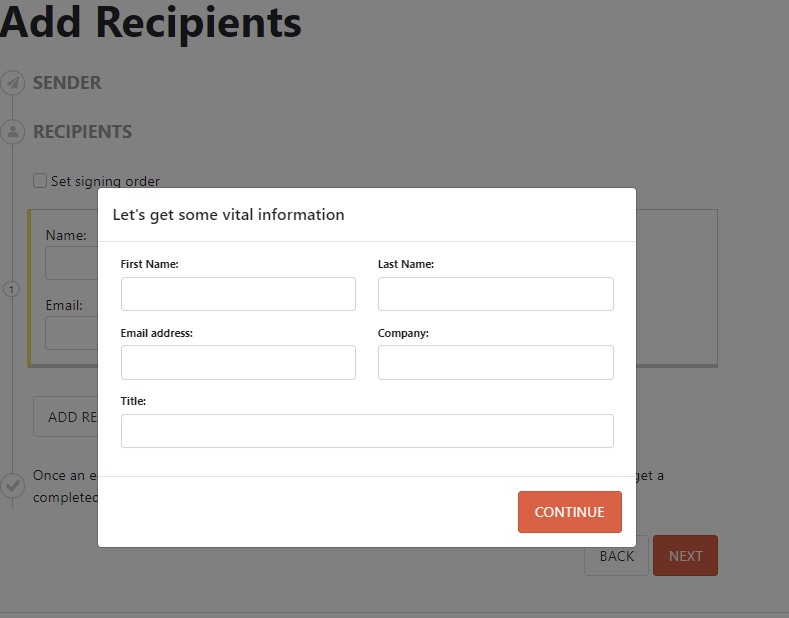
Task: Click the Sender paper-plane step icon
Action: click(12, 83)
